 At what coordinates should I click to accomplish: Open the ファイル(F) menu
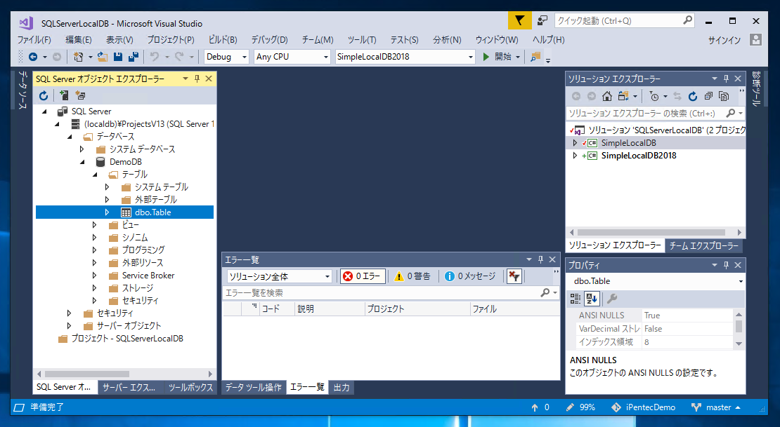pyautogui.click(x=34, y=40)
